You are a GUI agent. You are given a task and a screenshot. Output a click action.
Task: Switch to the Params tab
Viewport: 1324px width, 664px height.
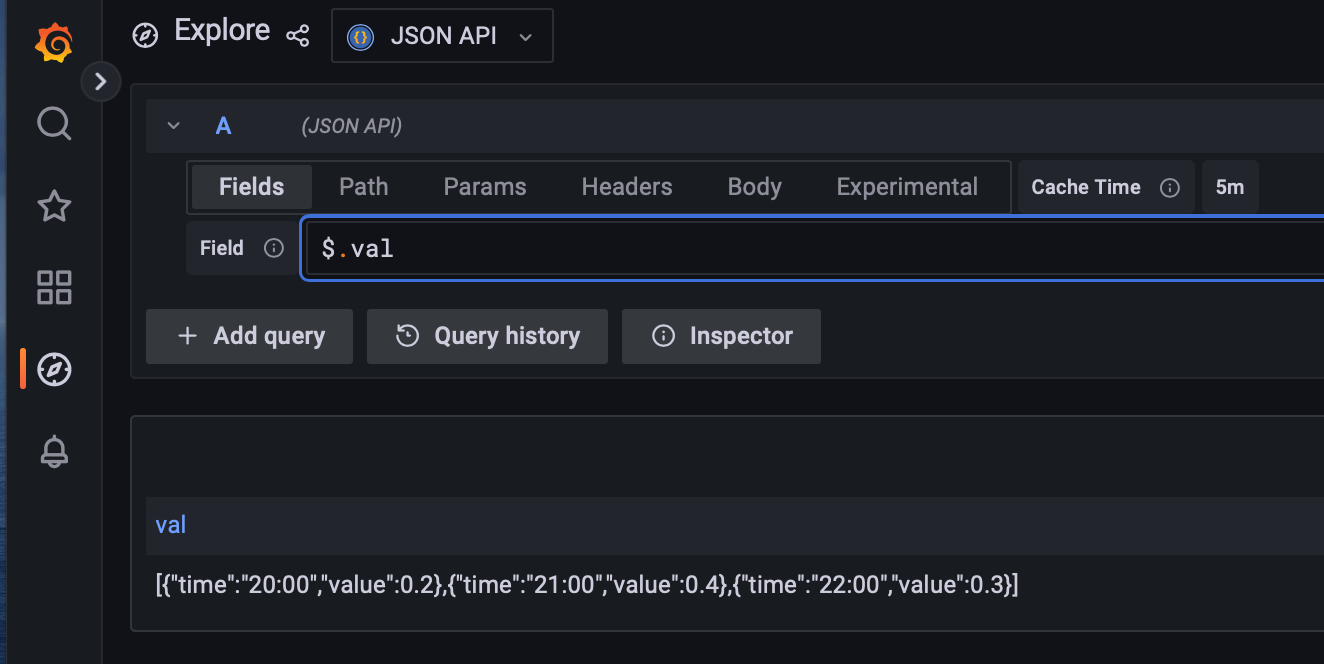pyautogui.click(x=485, y=187)
